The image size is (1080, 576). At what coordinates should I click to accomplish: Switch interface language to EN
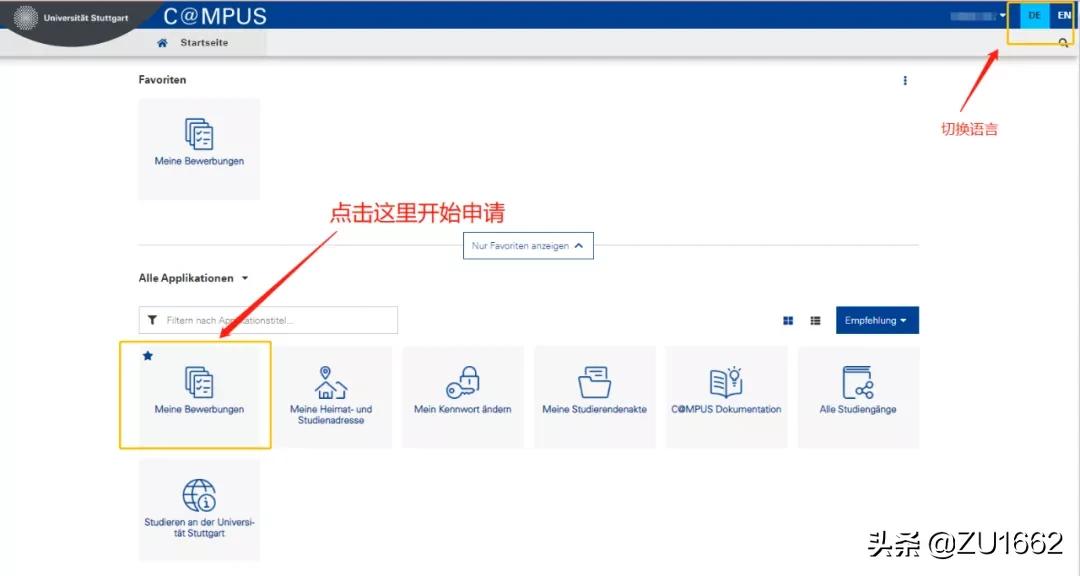tap(1064, 15)
